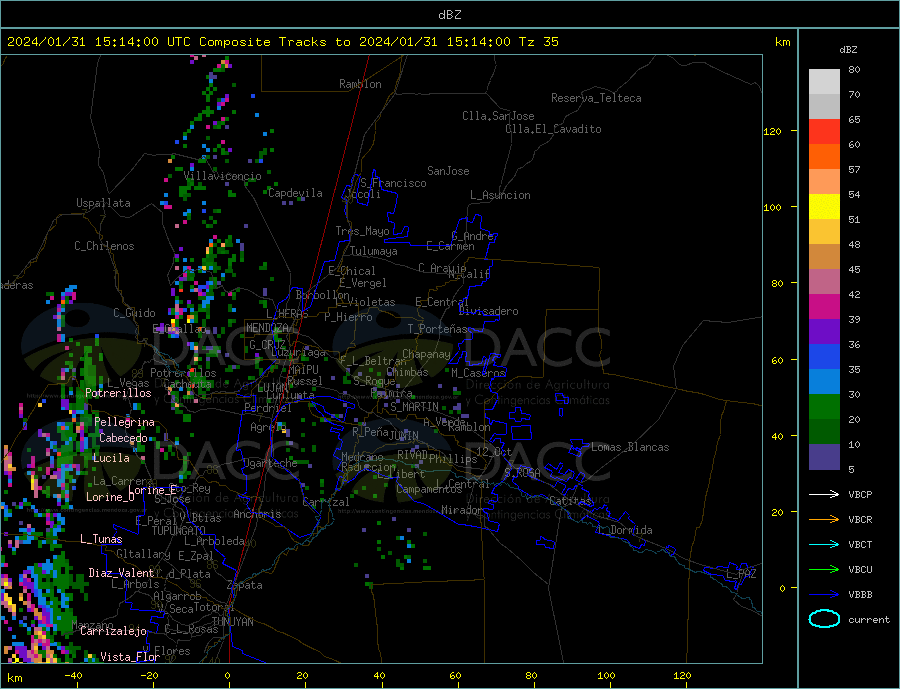Image resolution: width=900 pixels, height=689 pixels.
Task: Click the SanJose location label
Action: [x=448, y=171]
